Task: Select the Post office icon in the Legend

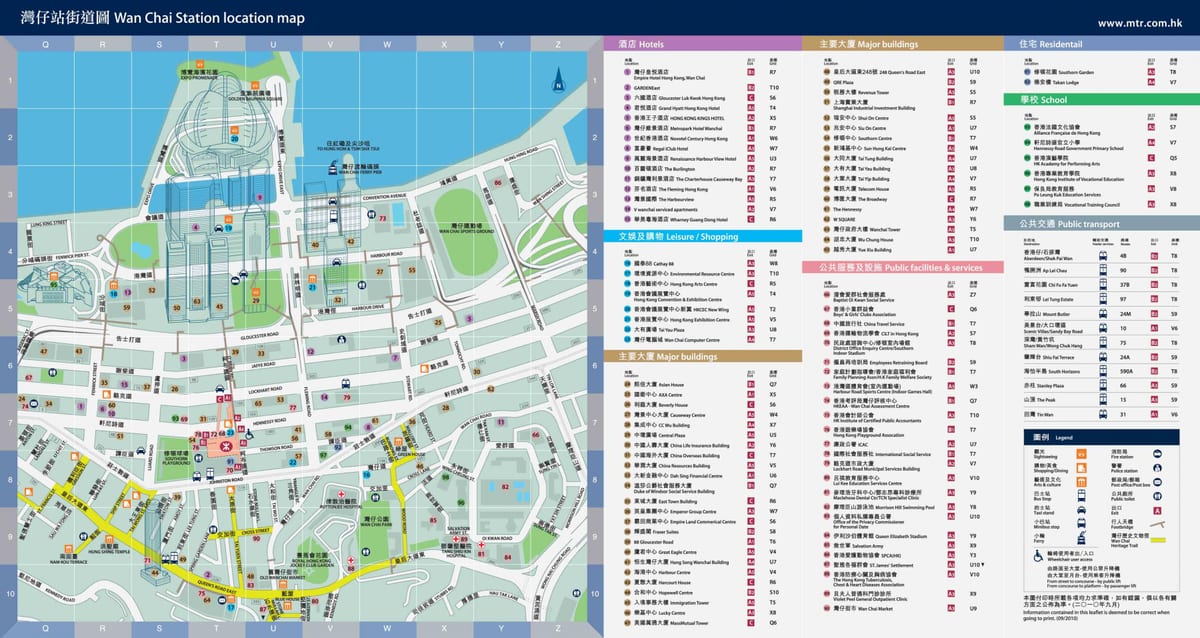Action: tap(1157, 482)
